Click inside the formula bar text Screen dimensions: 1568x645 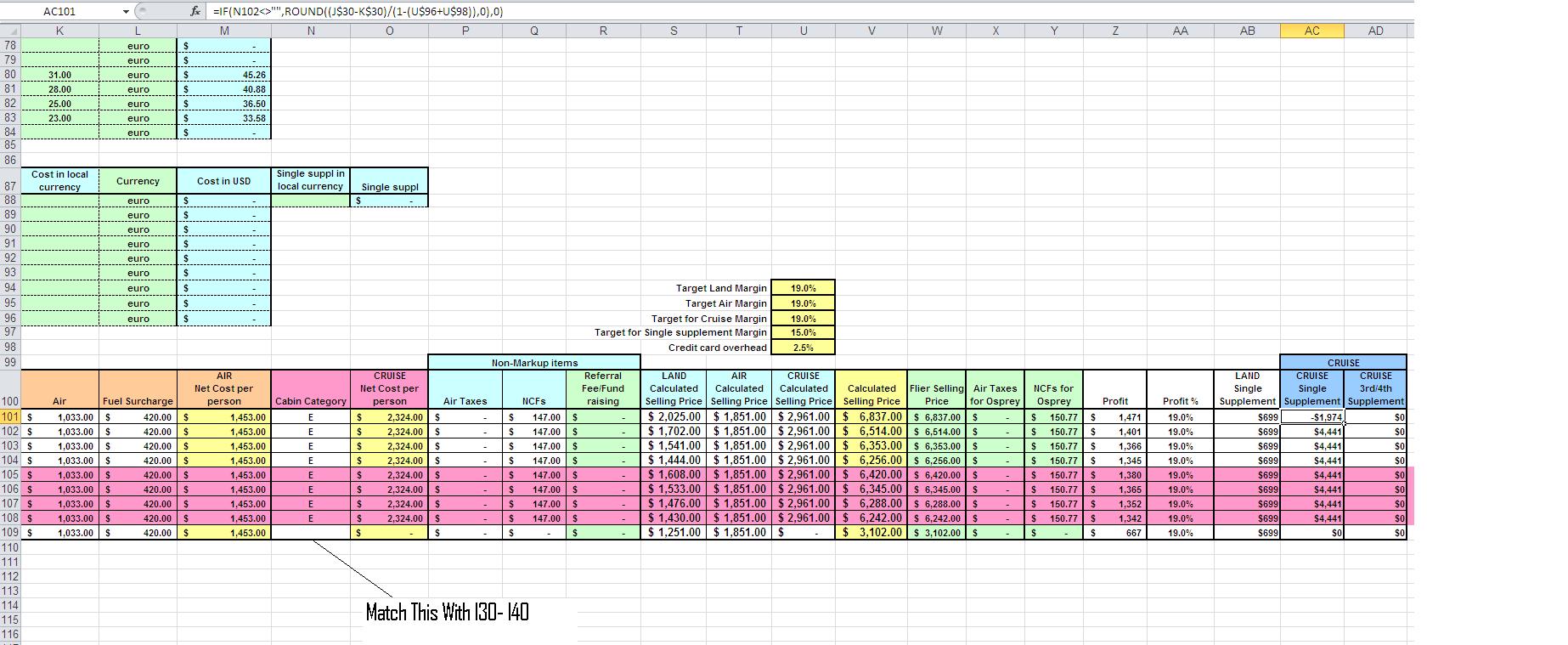click(357, 12)
